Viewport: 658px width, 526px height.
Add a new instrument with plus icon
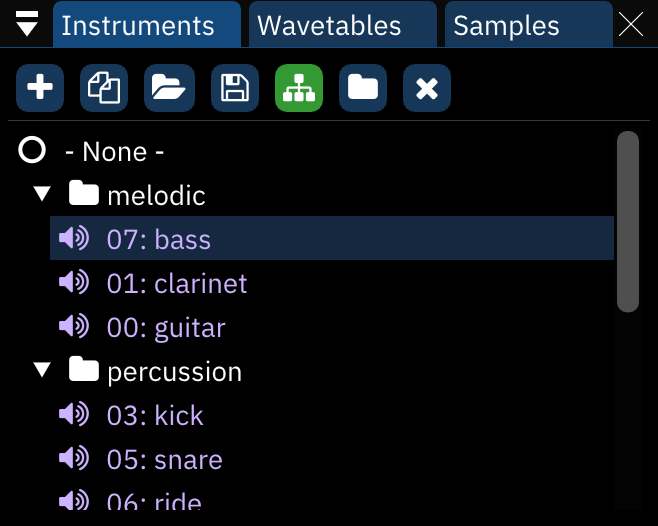point(40,89)
